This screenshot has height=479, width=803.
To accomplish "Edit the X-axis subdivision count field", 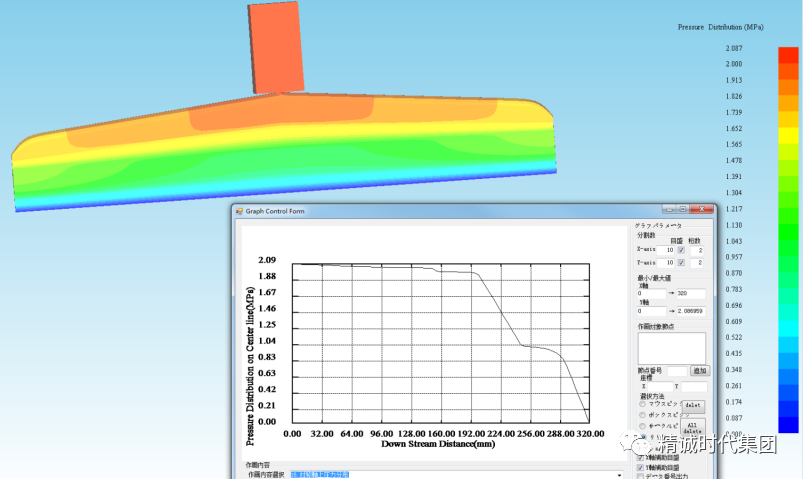I will point(696,250).
